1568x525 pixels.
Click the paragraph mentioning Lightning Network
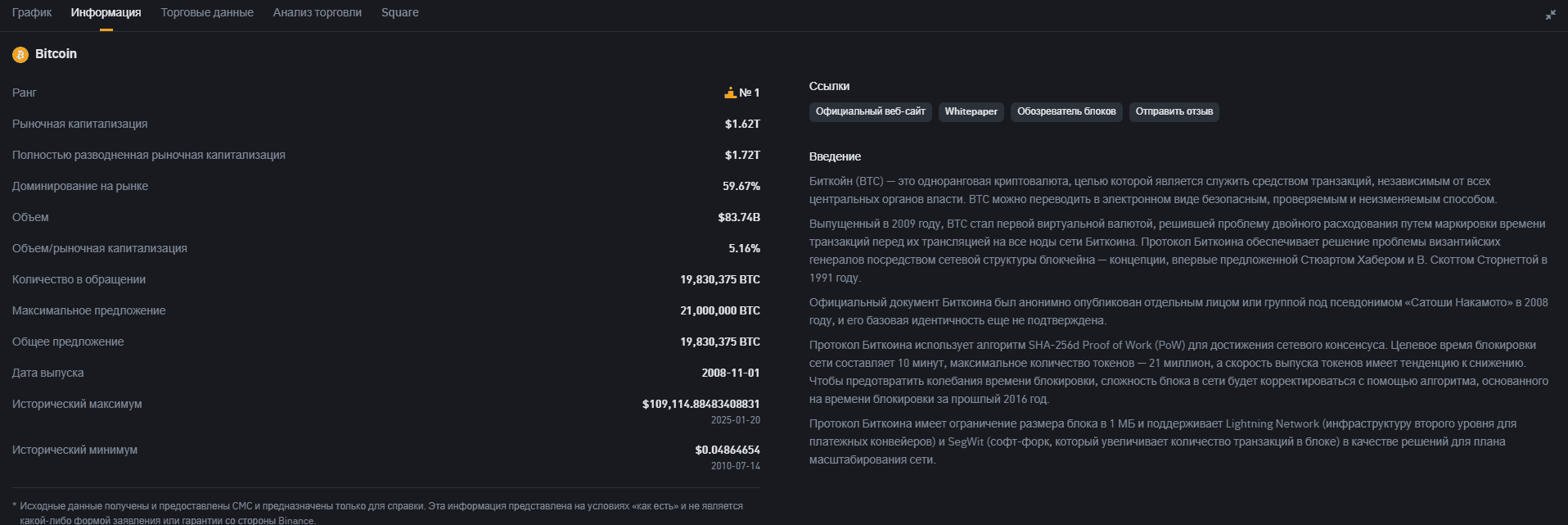(x=1163, y=441)
